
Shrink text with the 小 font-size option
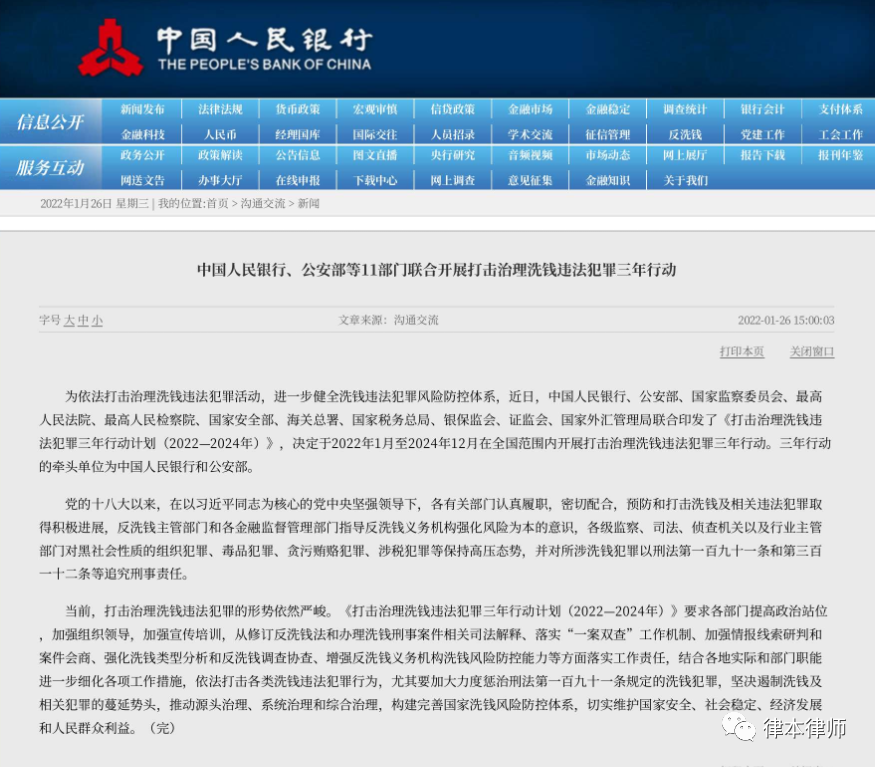click(x=96, y=320)
